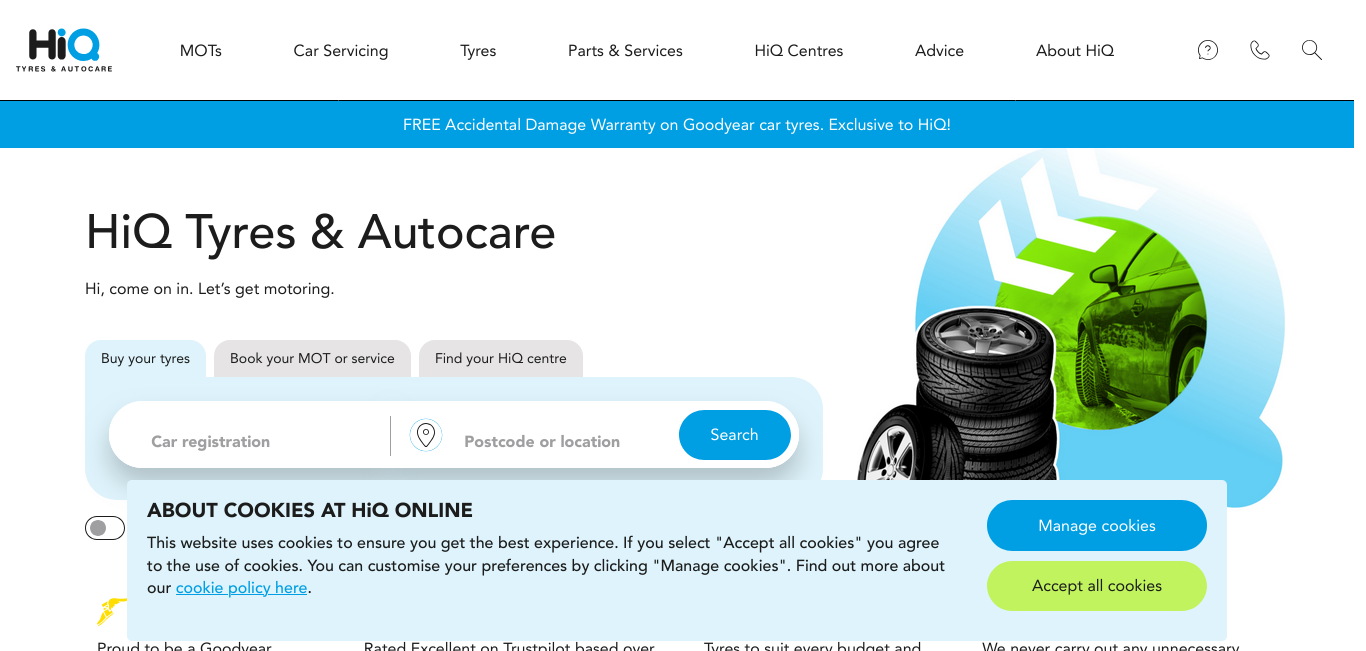Click the location pin icon
Image resolution: width=1366 pixels, height=651 pixels.
pyautogui.click(x=426, y=435)
